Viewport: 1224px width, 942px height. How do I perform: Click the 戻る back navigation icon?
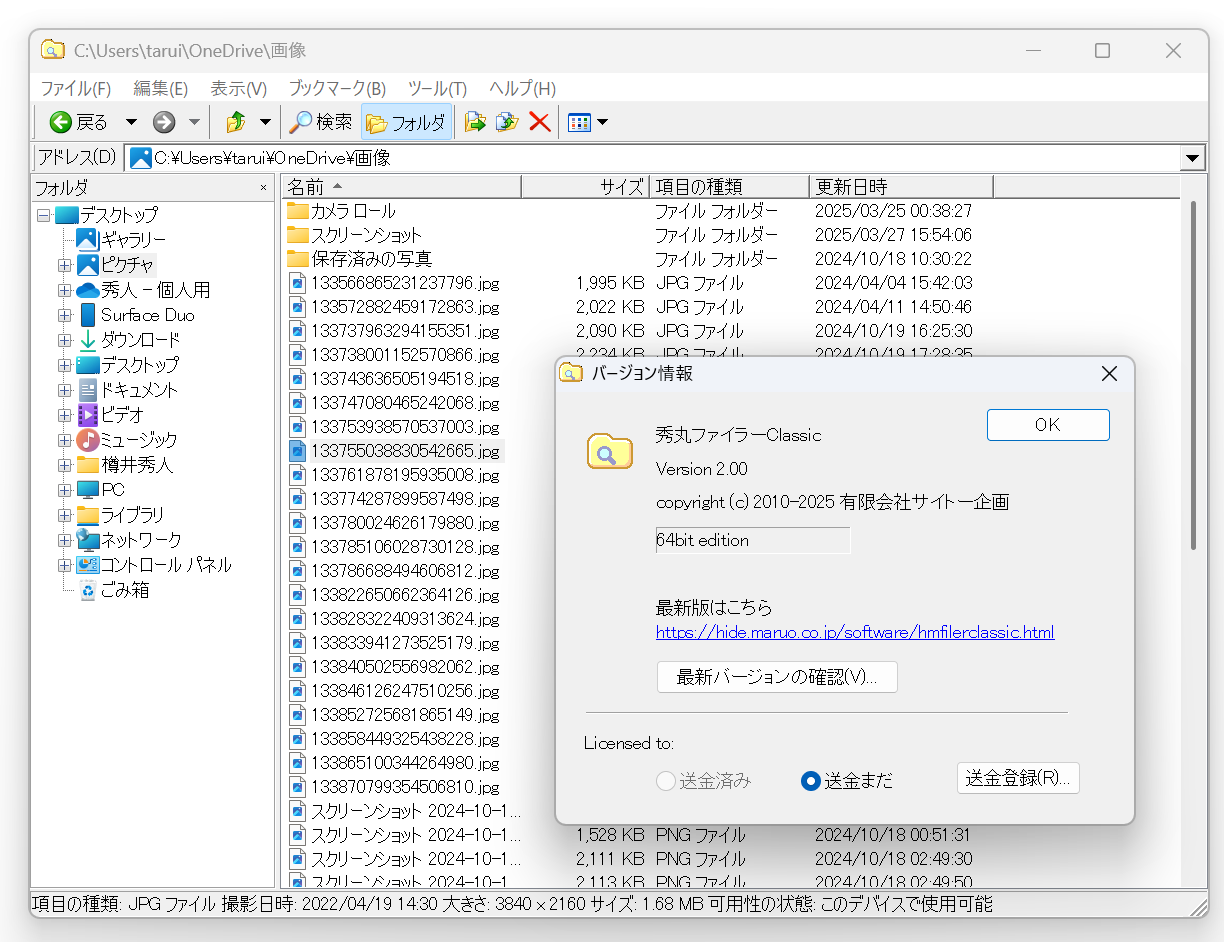coord(60,122)
